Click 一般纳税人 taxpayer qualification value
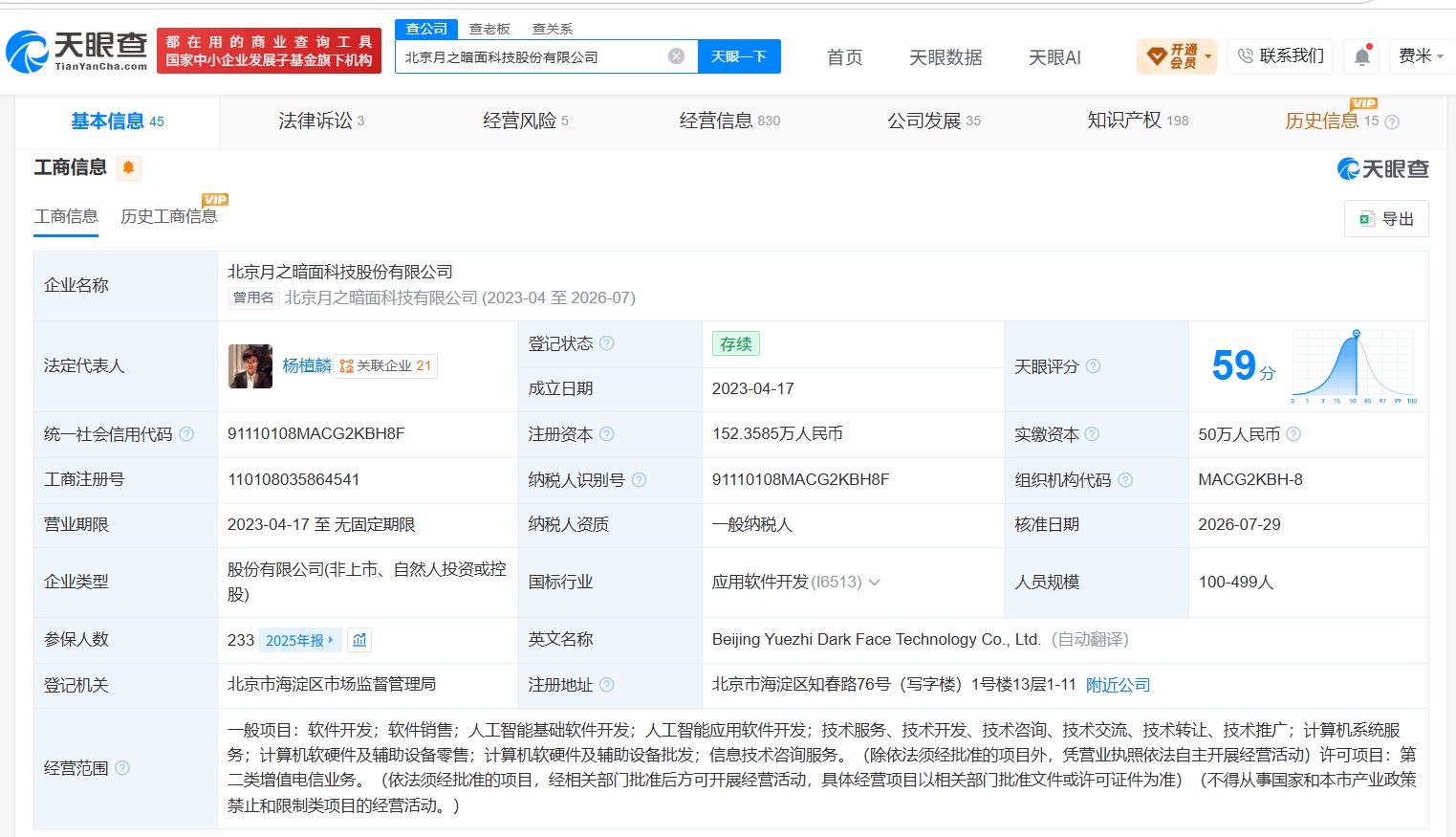The image size is (1456, 837). 752,525
